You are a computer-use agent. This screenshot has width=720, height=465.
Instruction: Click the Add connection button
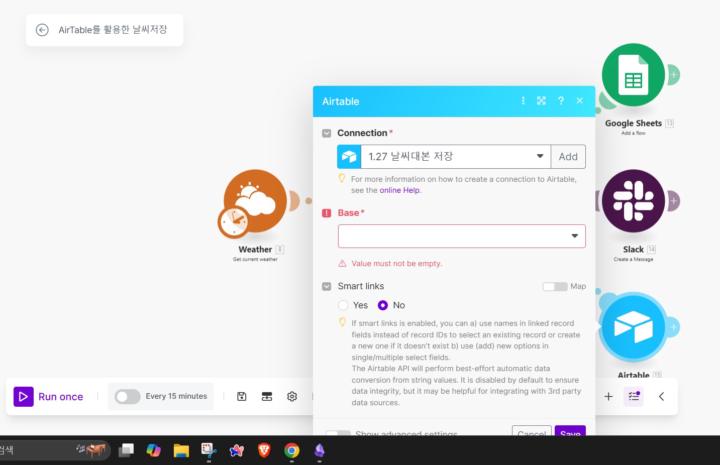coord(568,157)
